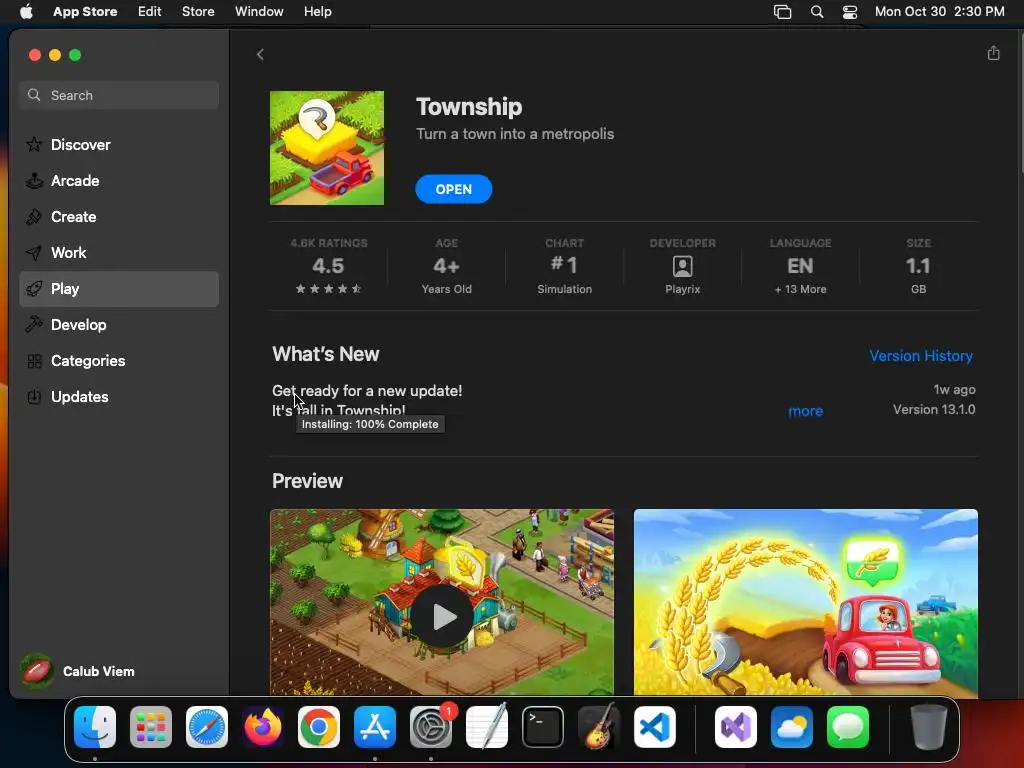Image resolution: width=1024 pixels, height=768 pixels.
Task: Open Playrix developer page
Action: 682,267
